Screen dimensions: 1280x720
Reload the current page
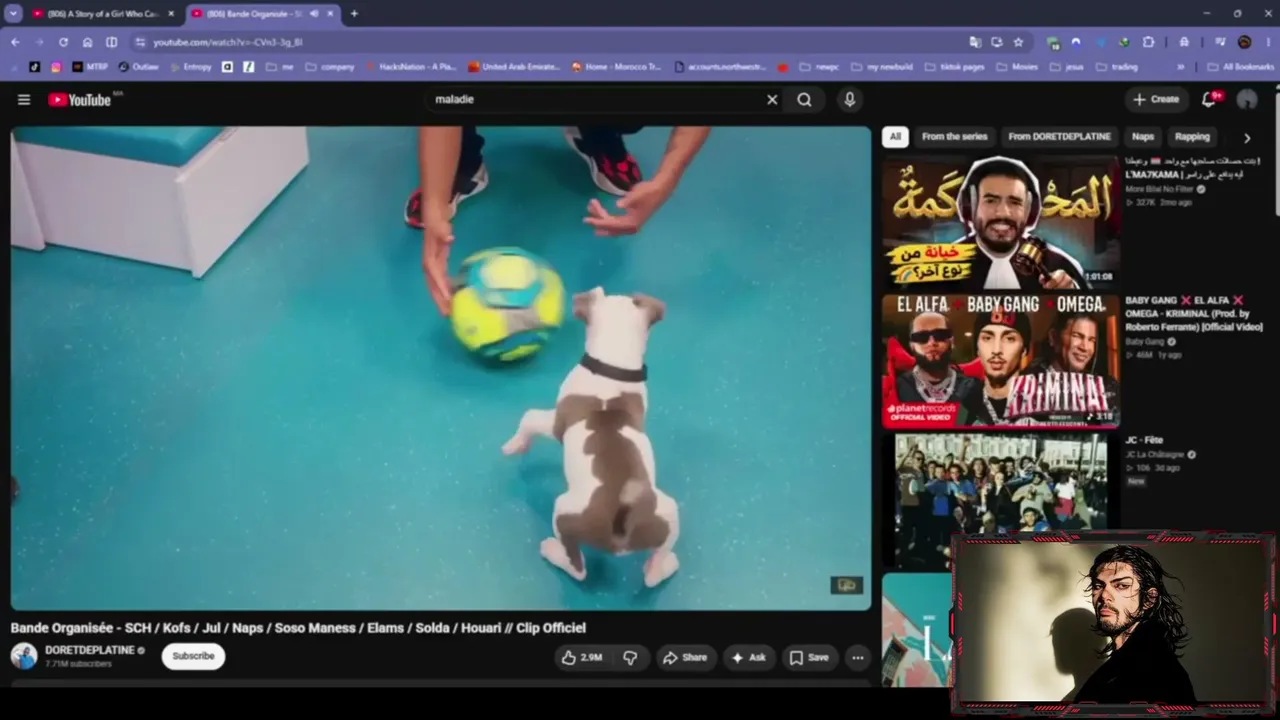coord(63,42)
